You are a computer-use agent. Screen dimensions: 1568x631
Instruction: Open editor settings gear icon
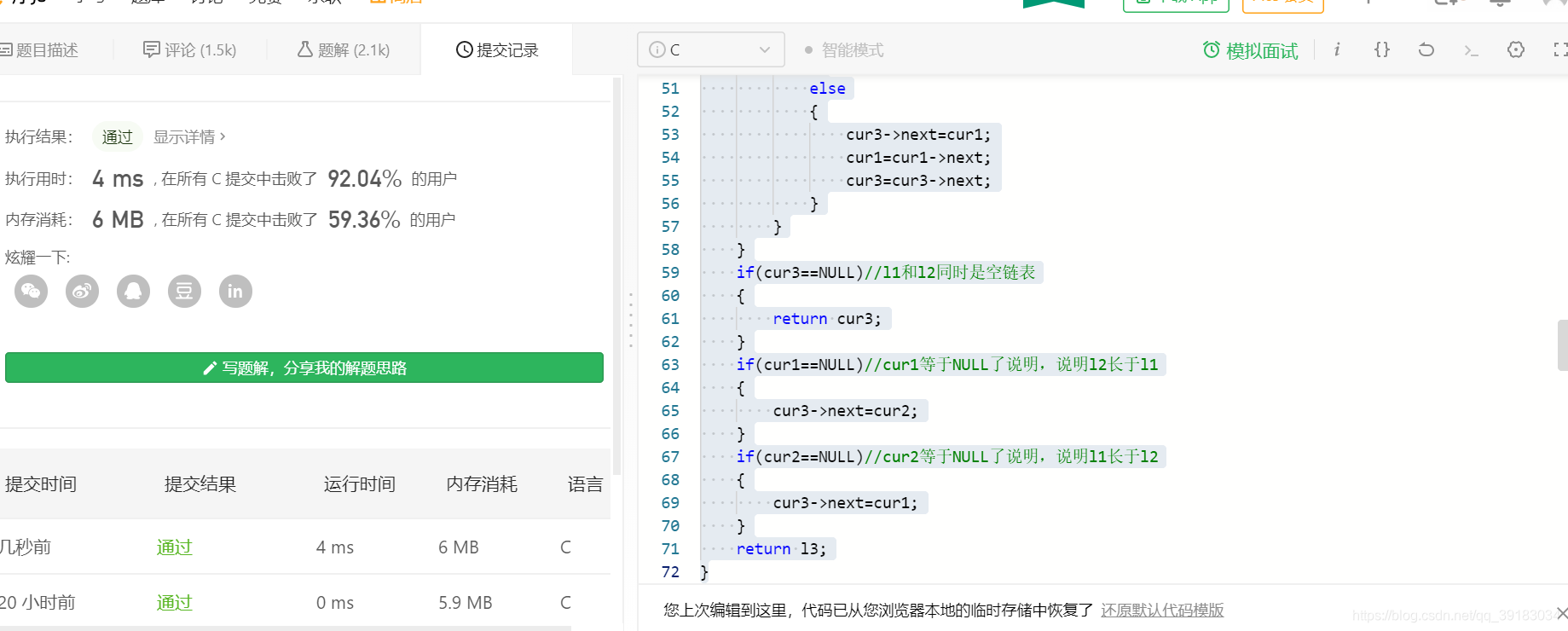tap(1515, 49)
